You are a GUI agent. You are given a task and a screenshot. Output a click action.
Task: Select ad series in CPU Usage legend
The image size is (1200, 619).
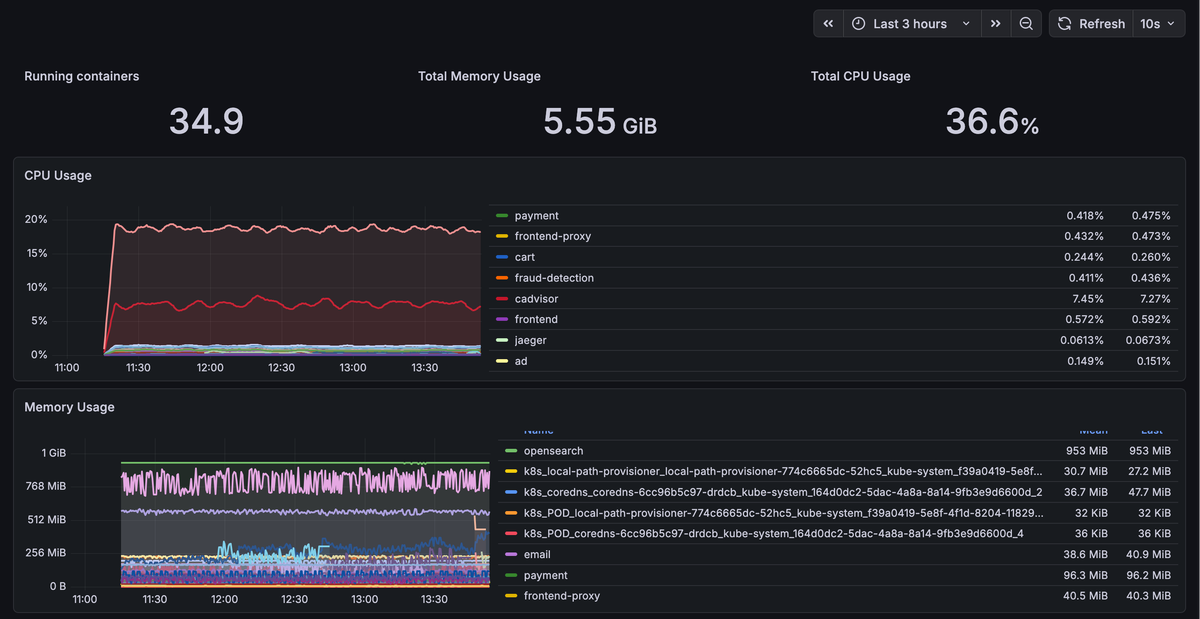520,361
